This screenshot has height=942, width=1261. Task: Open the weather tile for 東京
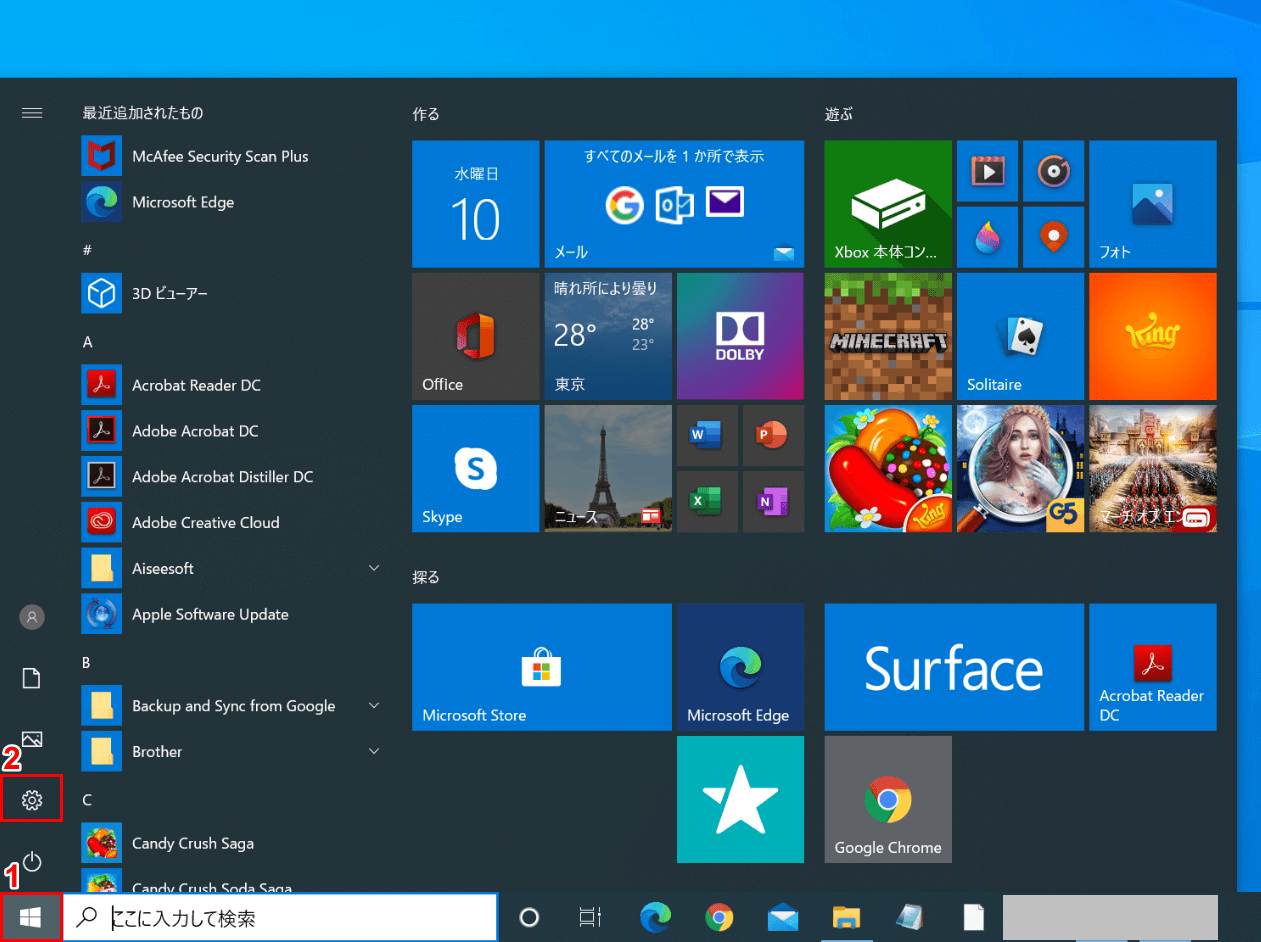coord(608,336)
